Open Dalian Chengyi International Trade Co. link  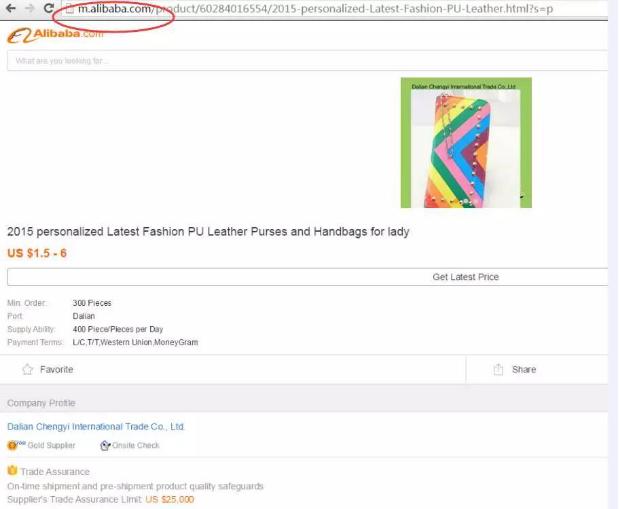tap(96, 426)
